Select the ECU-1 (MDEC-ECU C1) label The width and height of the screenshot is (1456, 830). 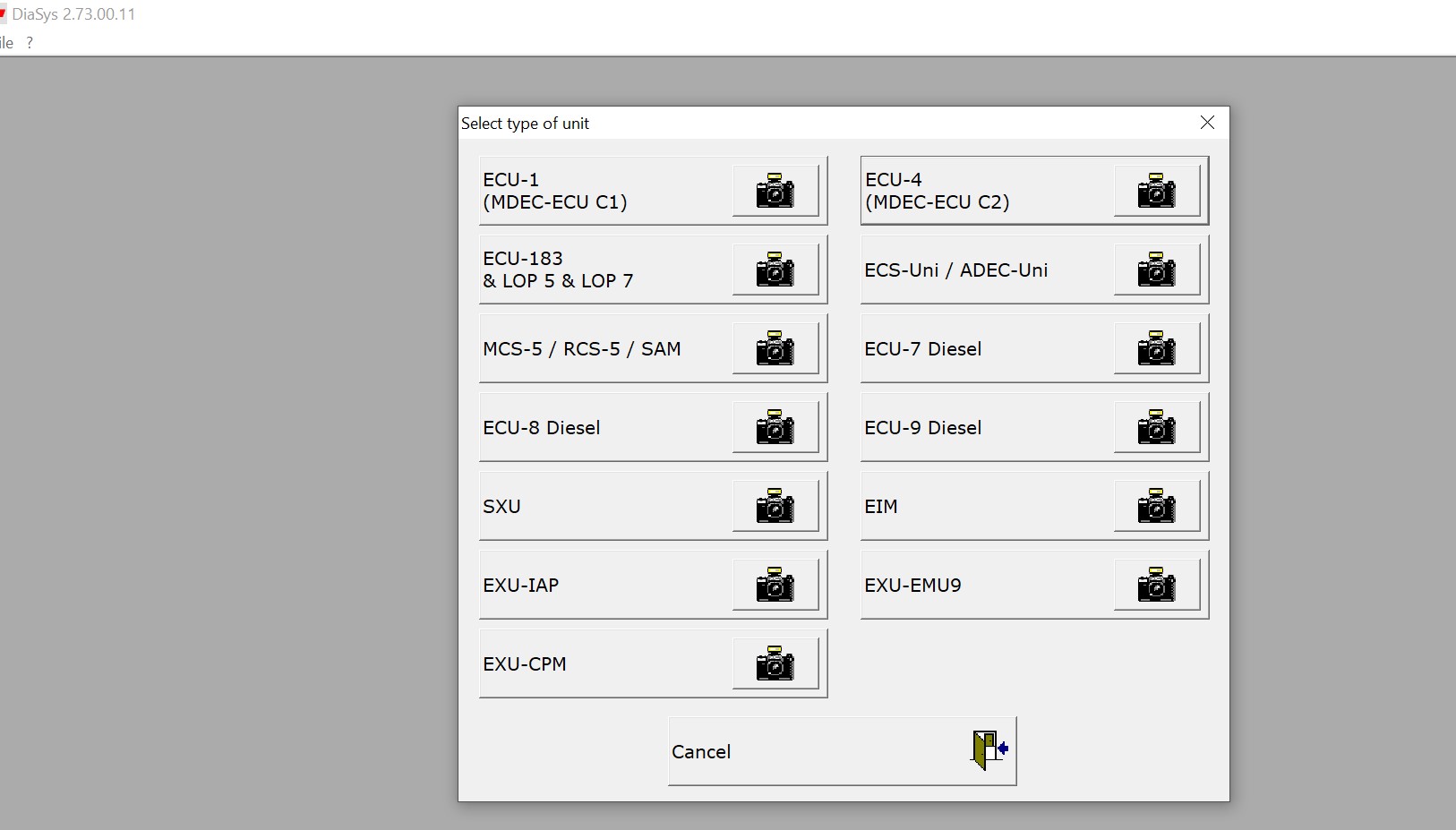click(555, 191)
